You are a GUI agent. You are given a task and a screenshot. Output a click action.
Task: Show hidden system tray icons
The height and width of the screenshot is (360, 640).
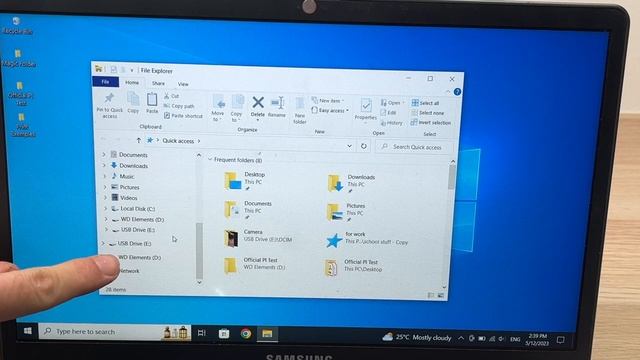click(x=461, y=338)
